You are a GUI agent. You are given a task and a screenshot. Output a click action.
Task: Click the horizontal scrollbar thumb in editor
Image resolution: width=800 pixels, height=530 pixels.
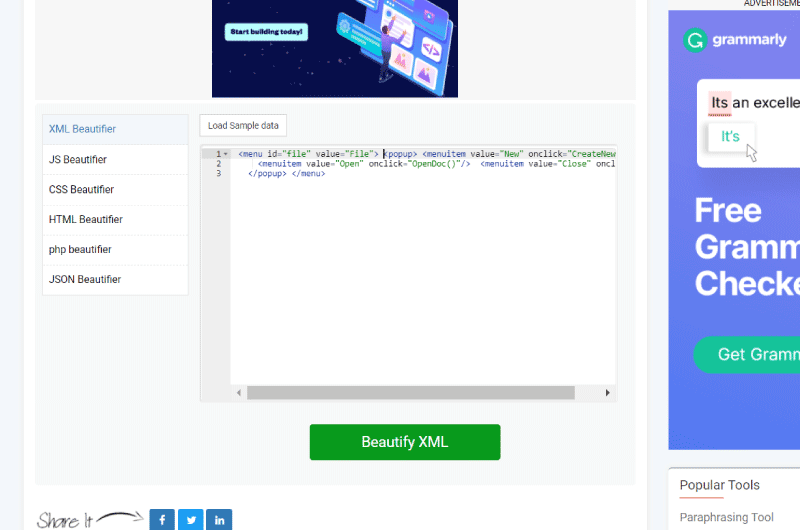point(411,393)
